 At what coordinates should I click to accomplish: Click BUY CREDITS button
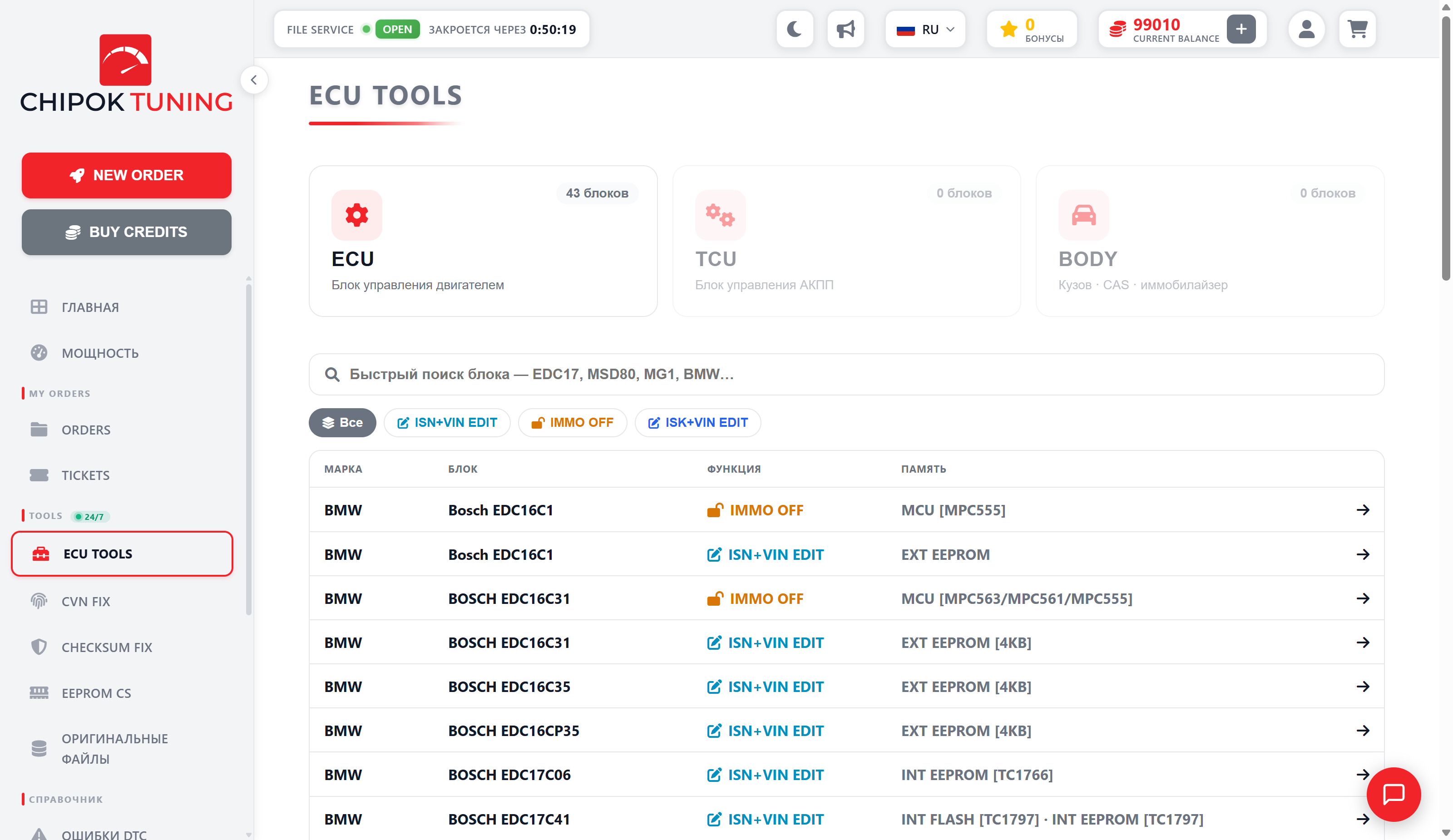(x=126, y=232)
